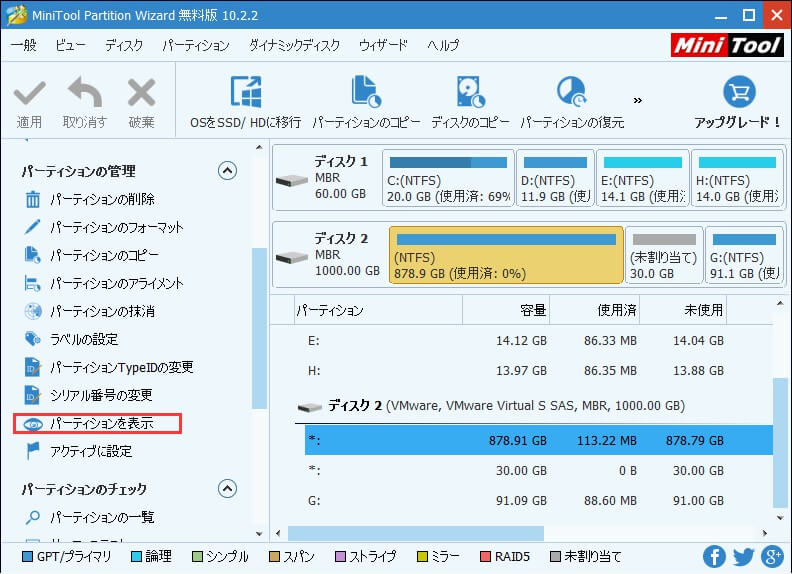Select the G:(NTFS) 91.1 GB partition block

coord(744,255)
